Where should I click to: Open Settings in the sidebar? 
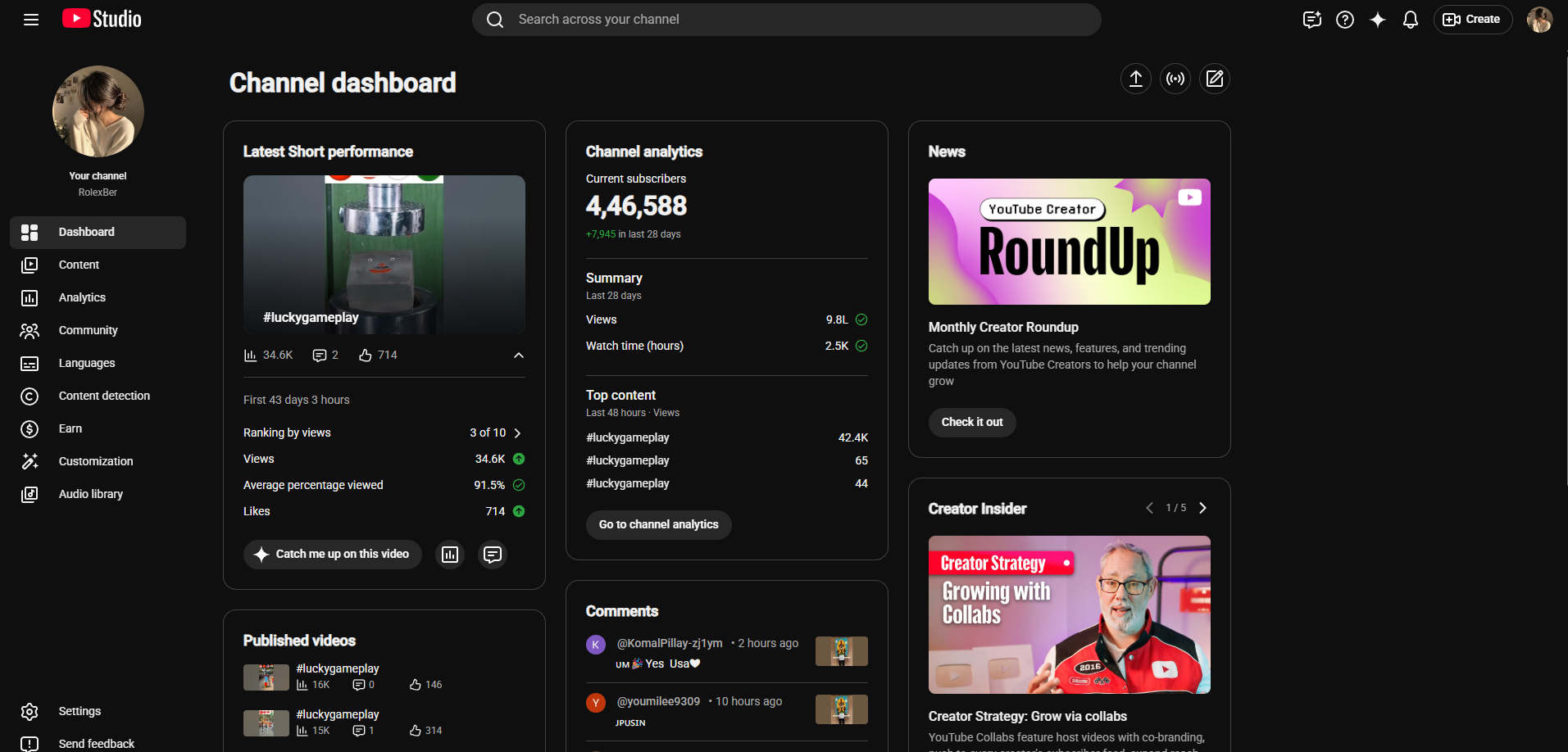pyautogui.click(x=98, y=711)
